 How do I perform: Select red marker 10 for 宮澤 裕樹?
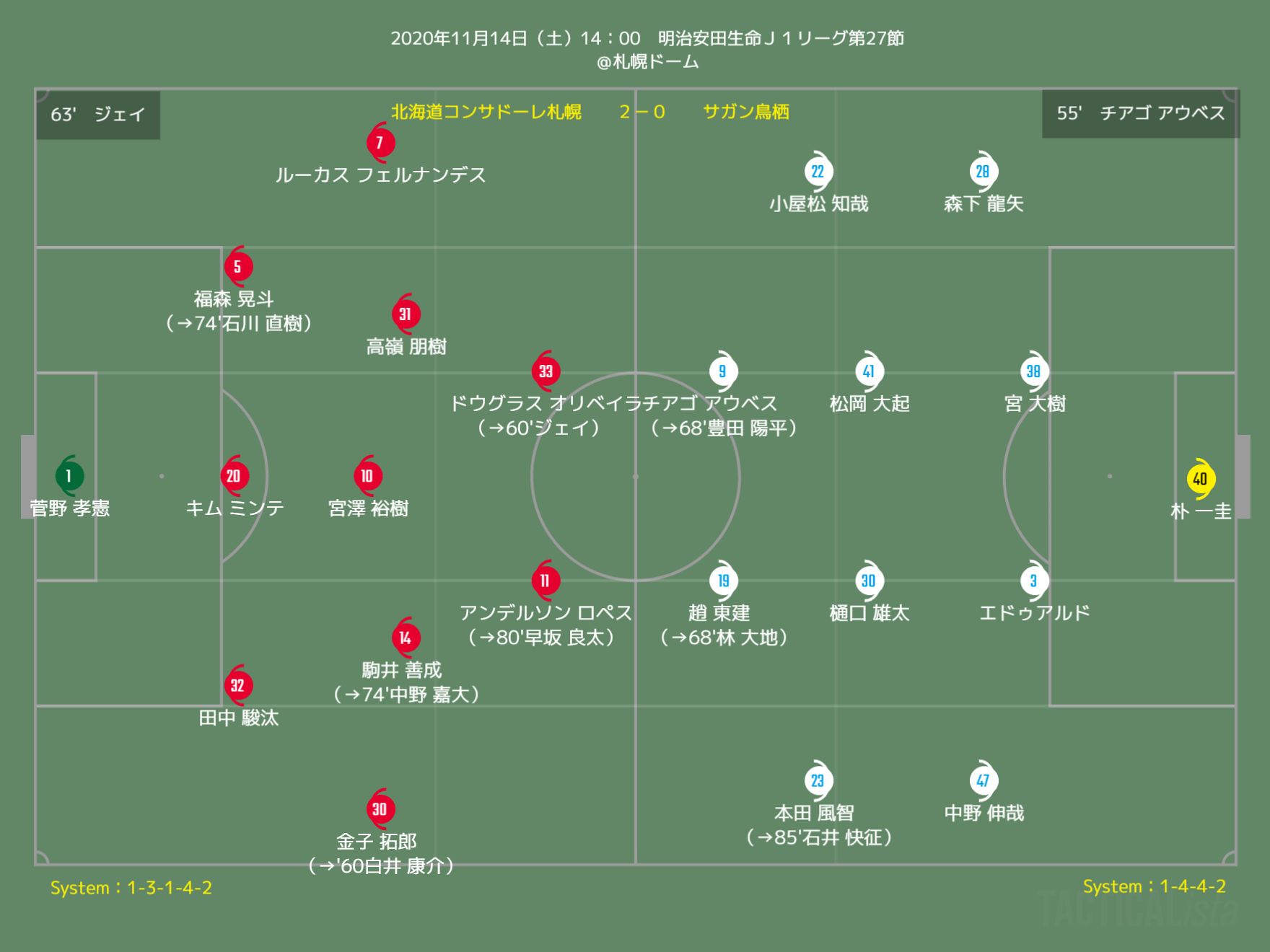(x=368, y=475)
